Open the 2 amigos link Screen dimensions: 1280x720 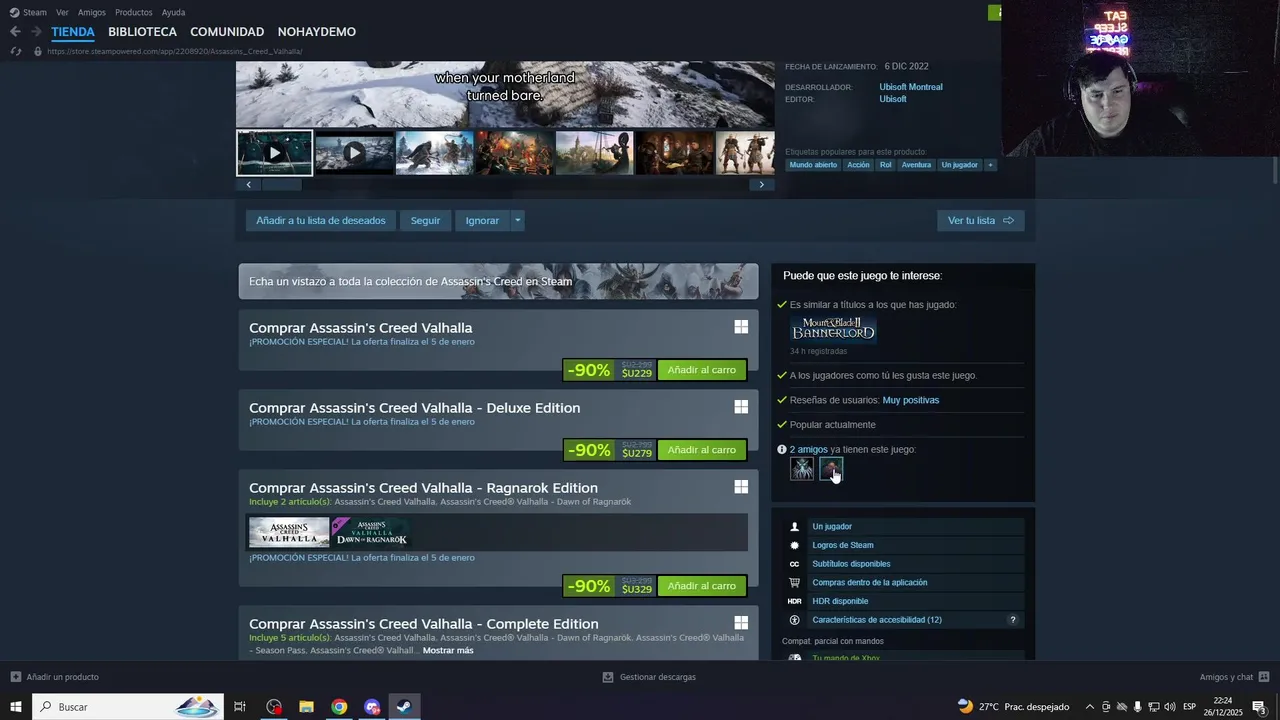pos(808,450)
